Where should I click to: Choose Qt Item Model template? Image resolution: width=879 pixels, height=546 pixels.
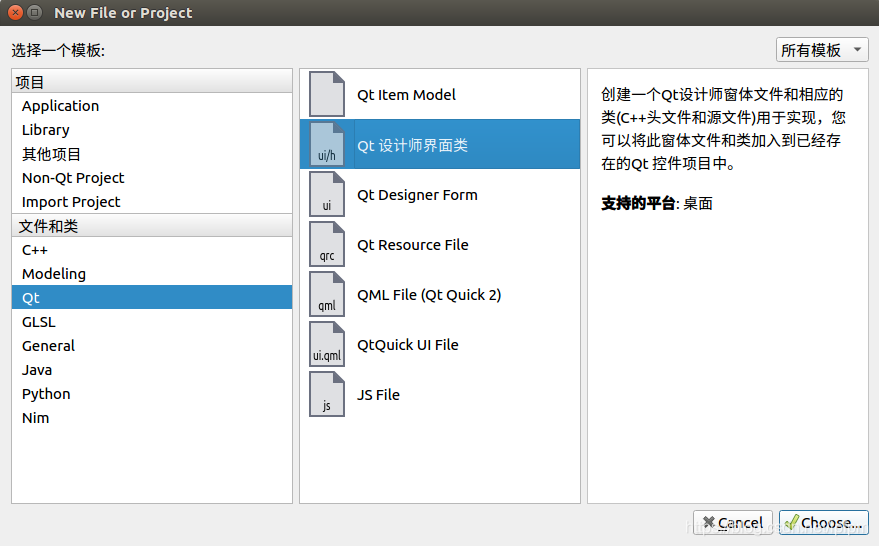pos(440,94)
